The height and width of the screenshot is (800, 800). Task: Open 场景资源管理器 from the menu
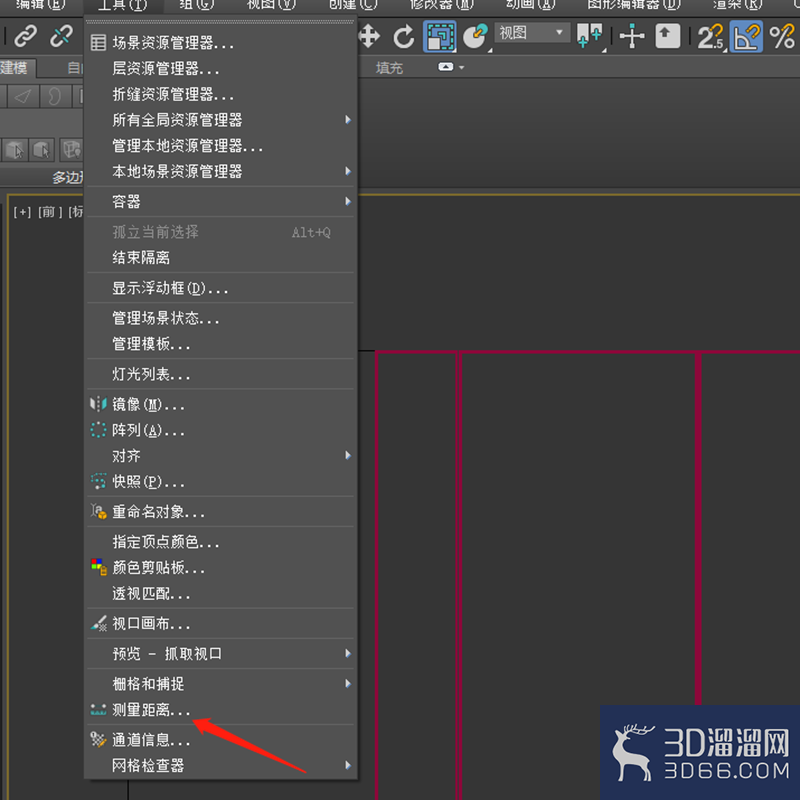(220, 43)
